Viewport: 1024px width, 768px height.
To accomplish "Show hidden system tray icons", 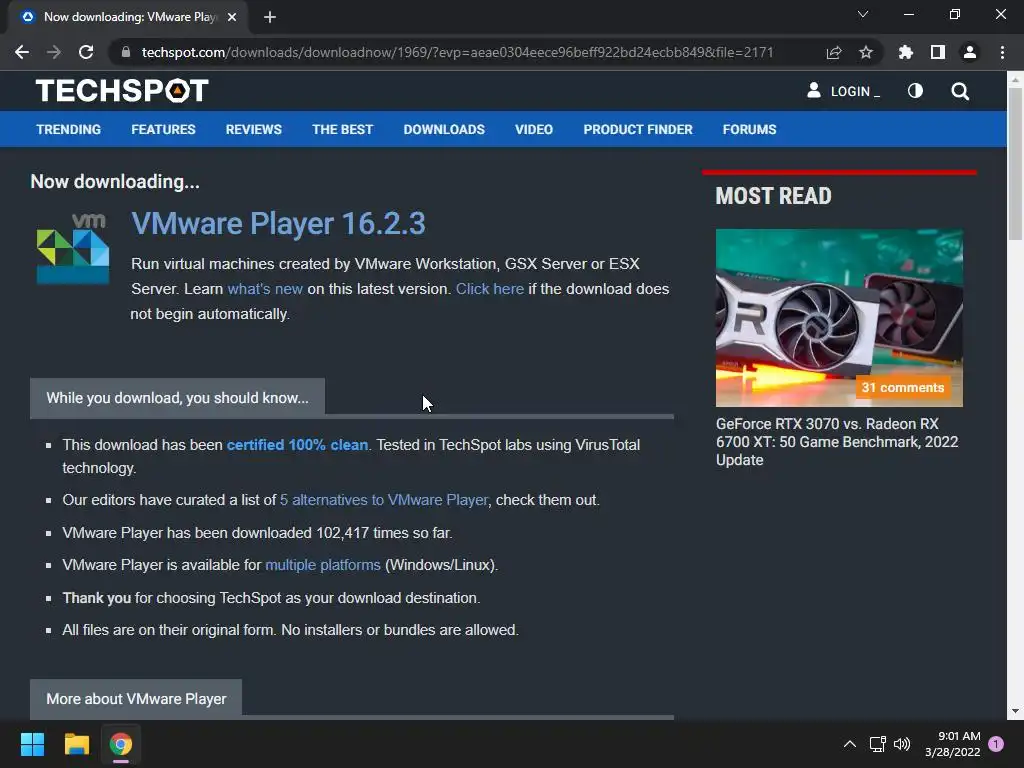I will [x=850, y=744].
